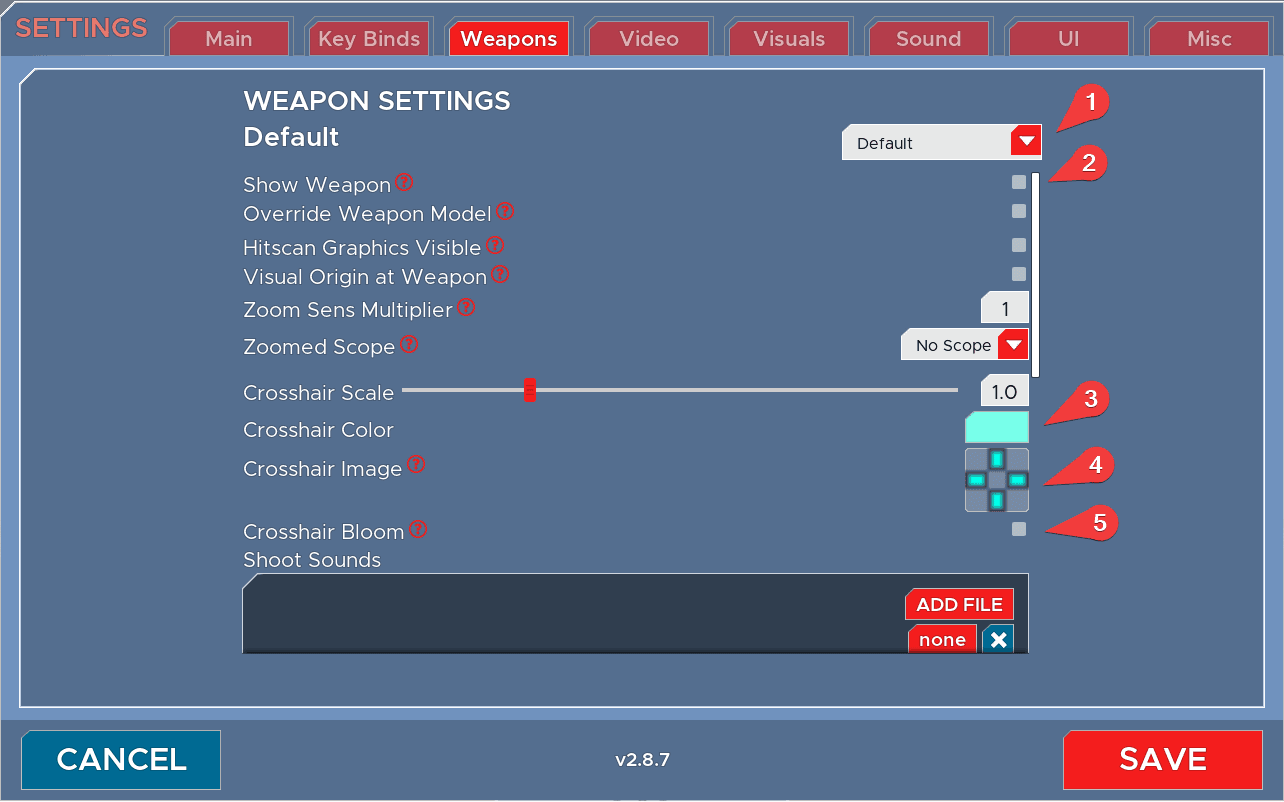Enable the Hitscan Graphics Visible checkbox
Viewport: 1284px width, 802px height.
(1018, 245)
